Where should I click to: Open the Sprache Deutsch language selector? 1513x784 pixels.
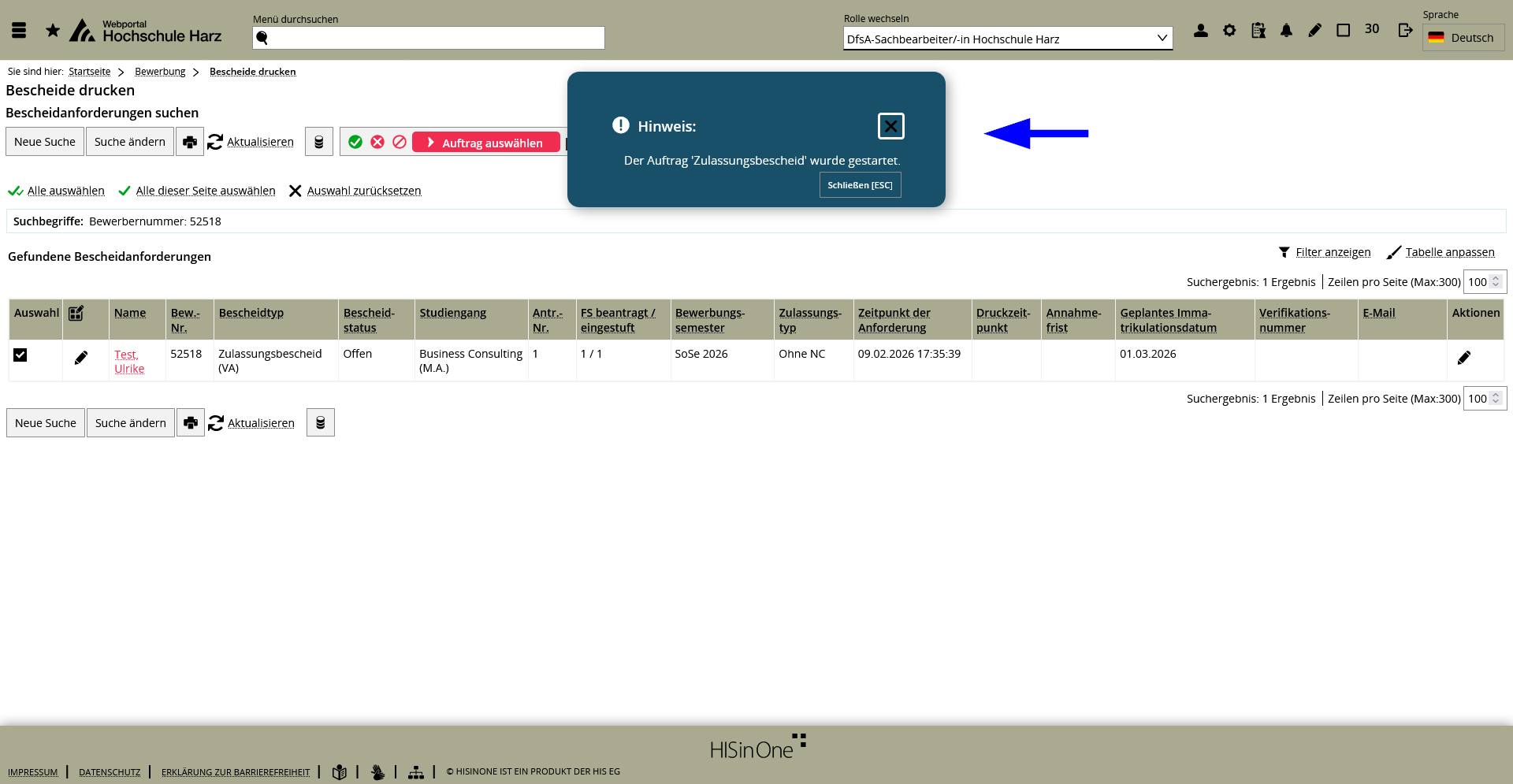(x=1463, y=38)
